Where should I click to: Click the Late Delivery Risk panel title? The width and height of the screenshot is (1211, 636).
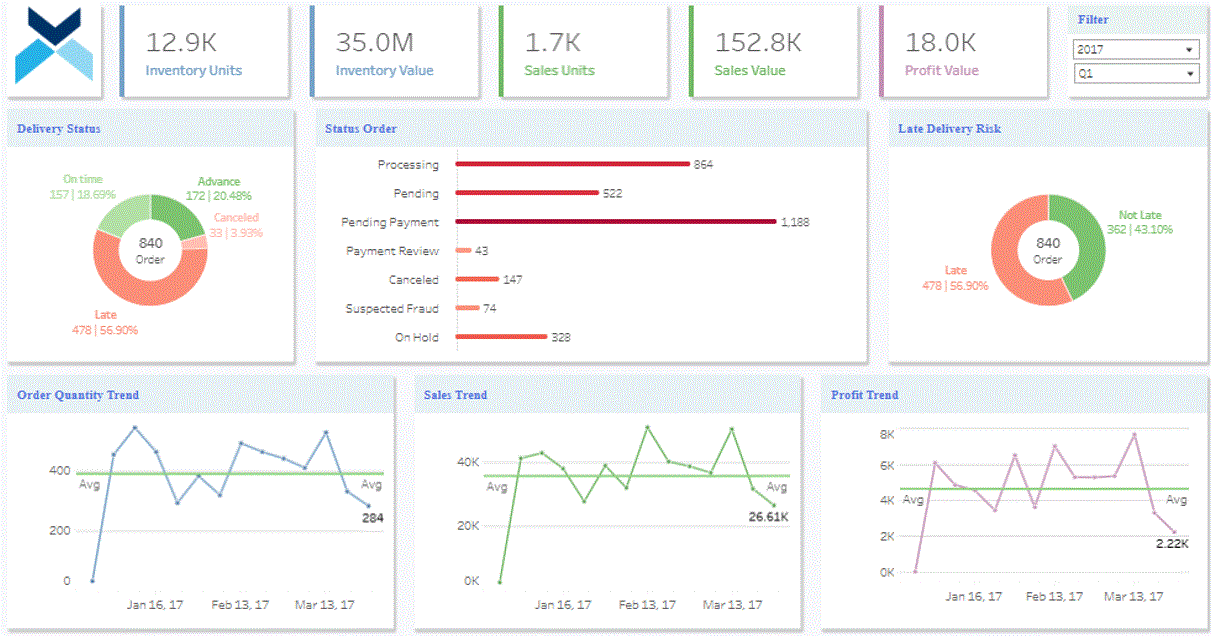949,129
